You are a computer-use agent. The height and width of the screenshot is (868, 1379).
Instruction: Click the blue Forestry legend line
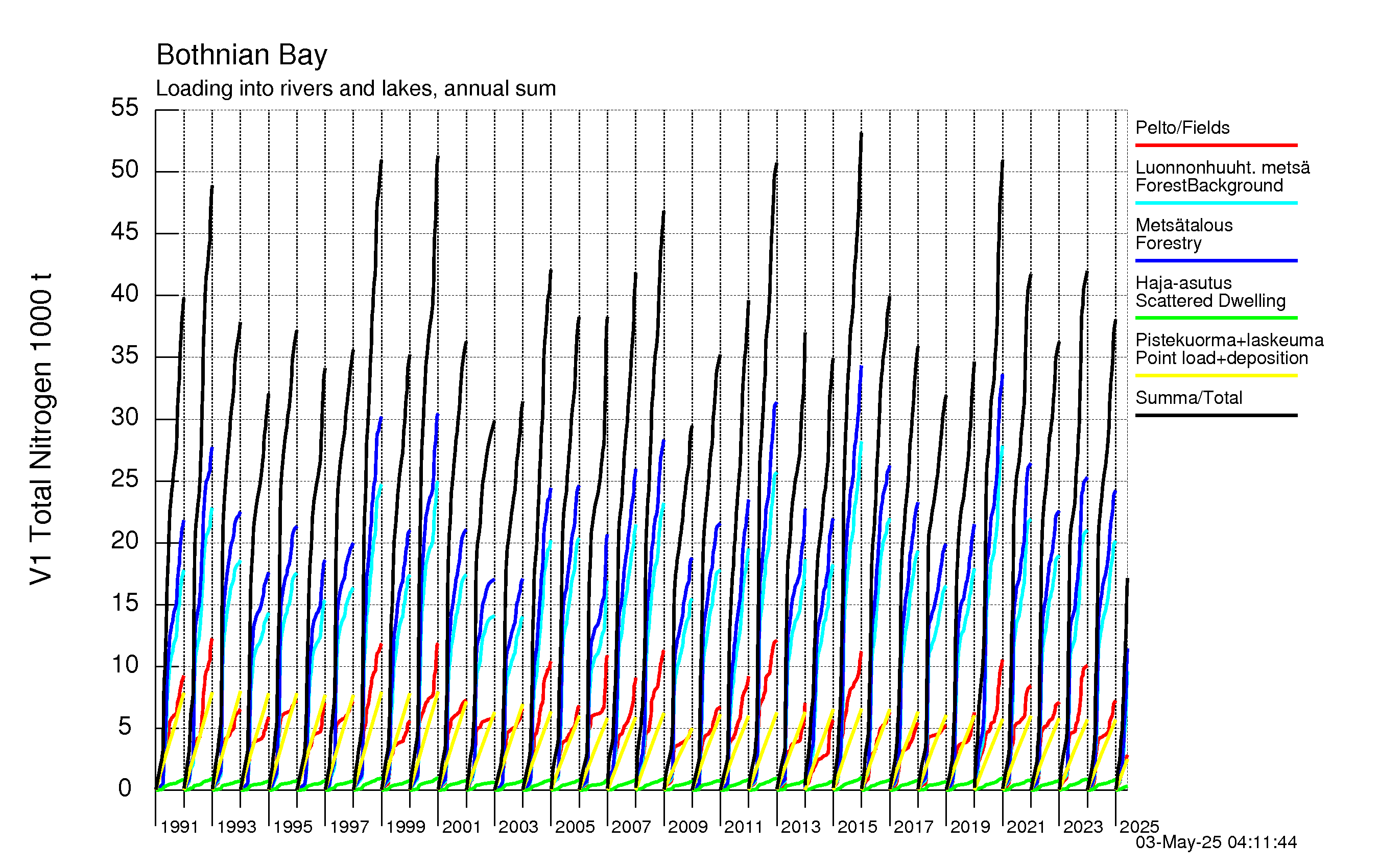click(x=1217, y=260)
